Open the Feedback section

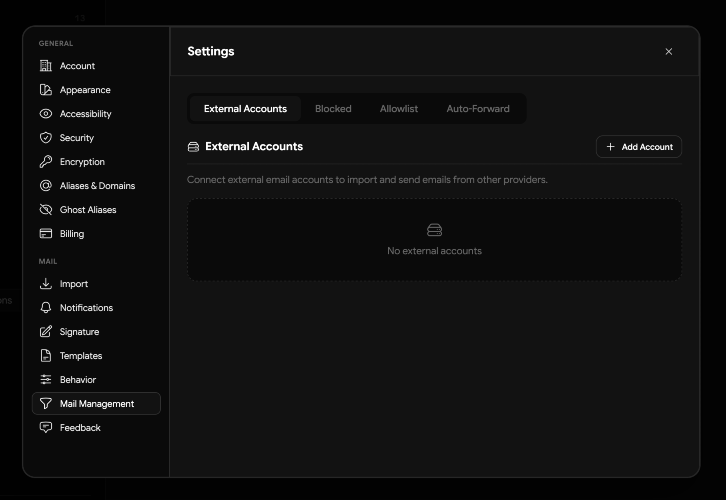coord(79,428)
